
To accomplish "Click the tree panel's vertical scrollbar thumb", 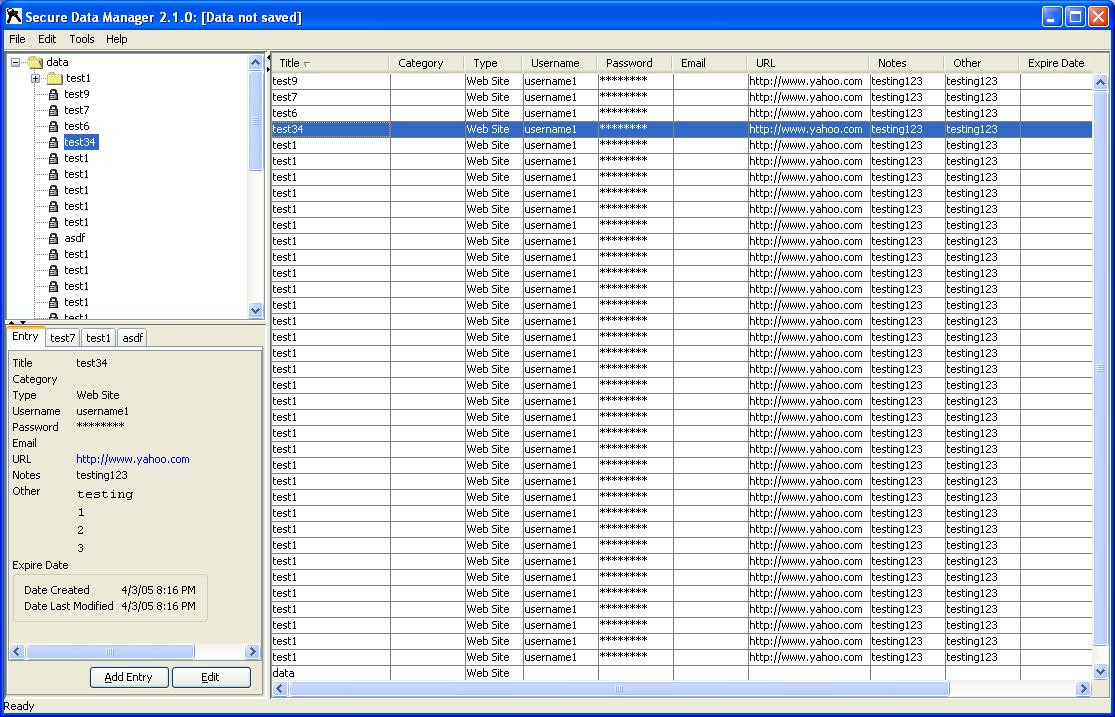I will click(256, 120).
